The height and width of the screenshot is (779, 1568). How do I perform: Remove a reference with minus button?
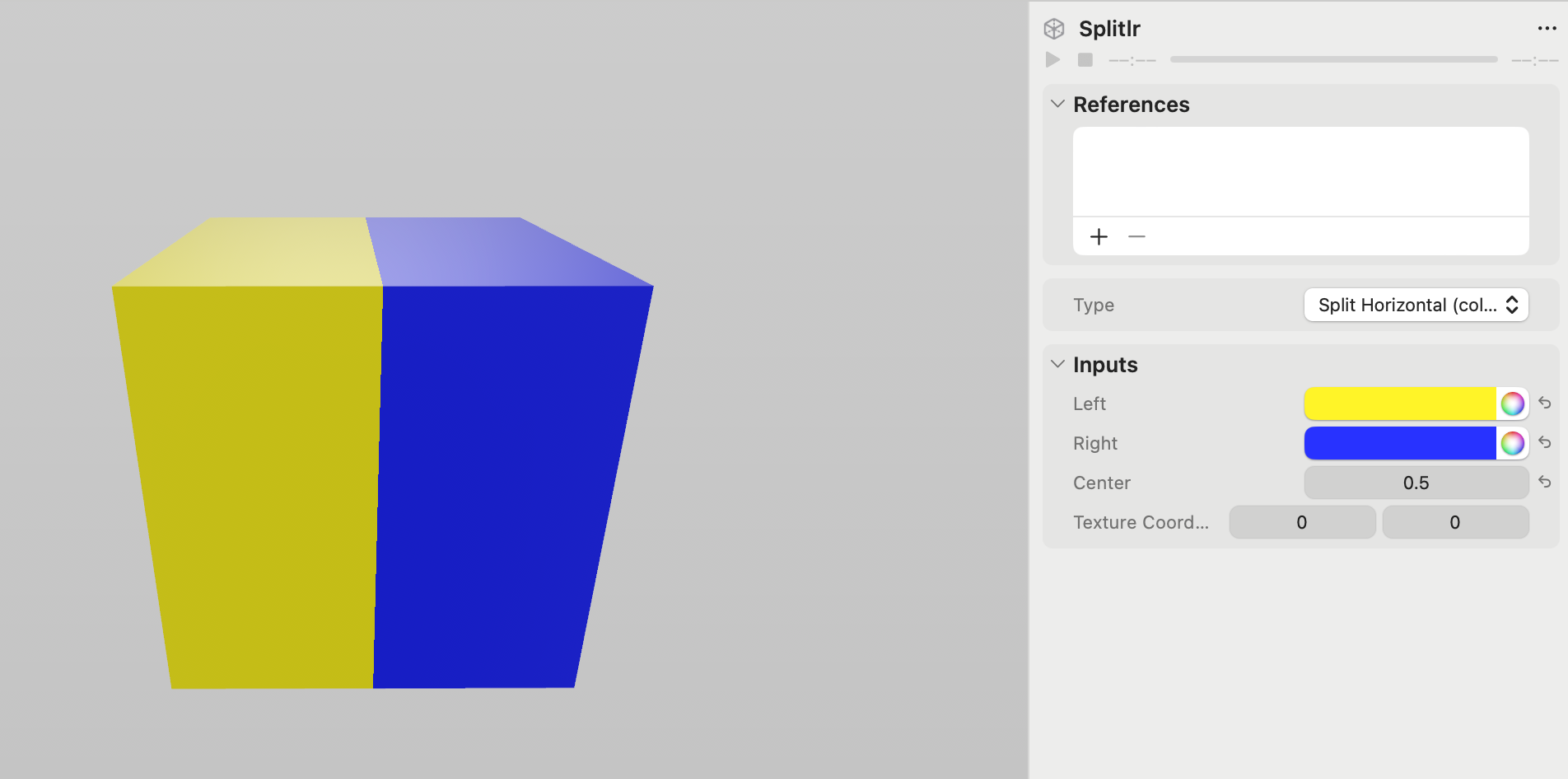tap(1136, 236)
